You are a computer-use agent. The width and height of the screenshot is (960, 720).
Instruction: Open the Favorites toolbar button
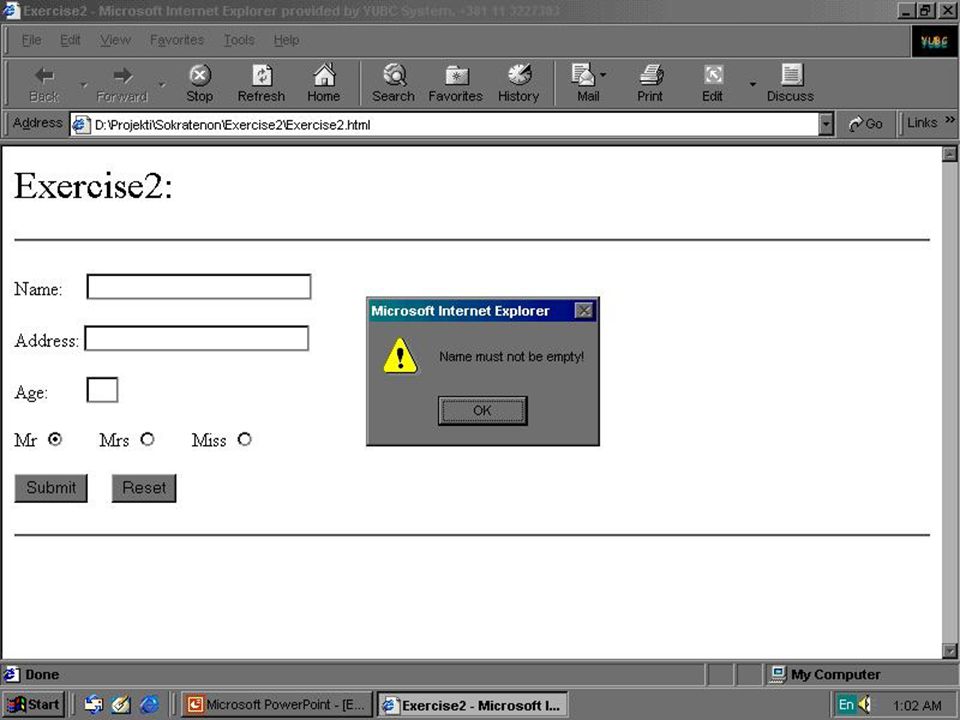456,84
